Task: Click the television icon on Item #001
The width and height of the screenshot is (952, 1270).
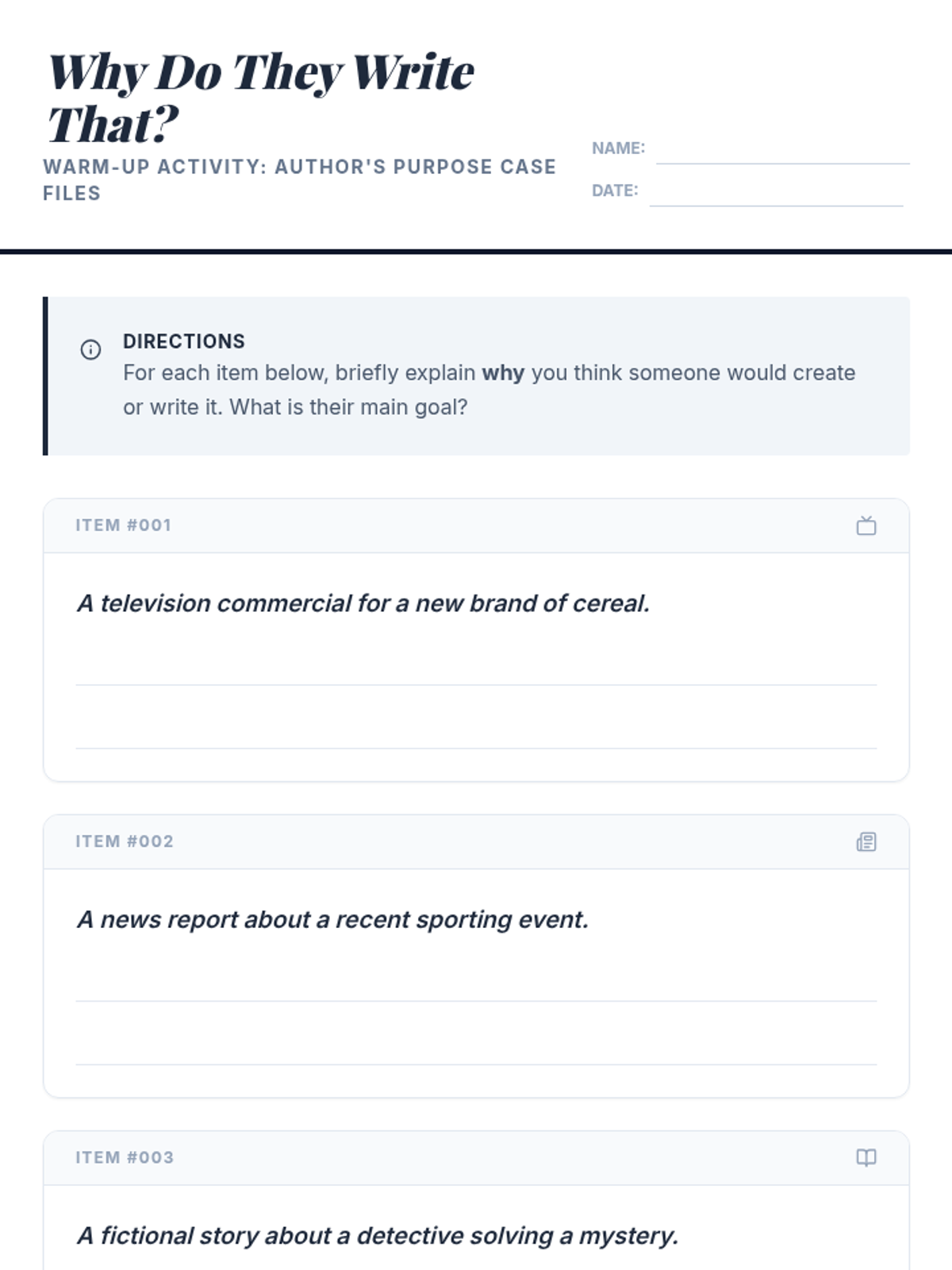Action: pyautogui.click(x=866, y=525)
